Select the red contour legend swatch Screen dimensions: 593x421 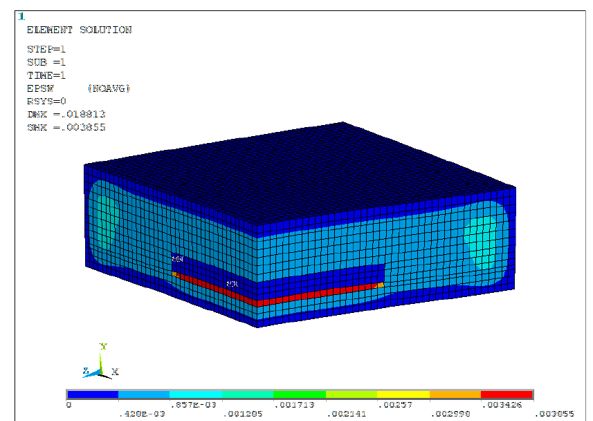tap(507, 395)
